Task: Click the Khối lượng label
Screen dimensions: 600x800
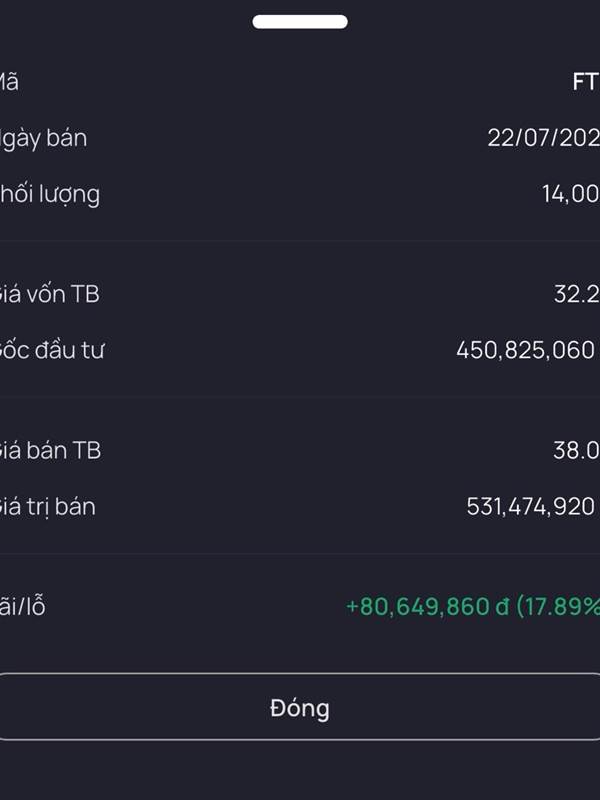Action: click(50, 194)
